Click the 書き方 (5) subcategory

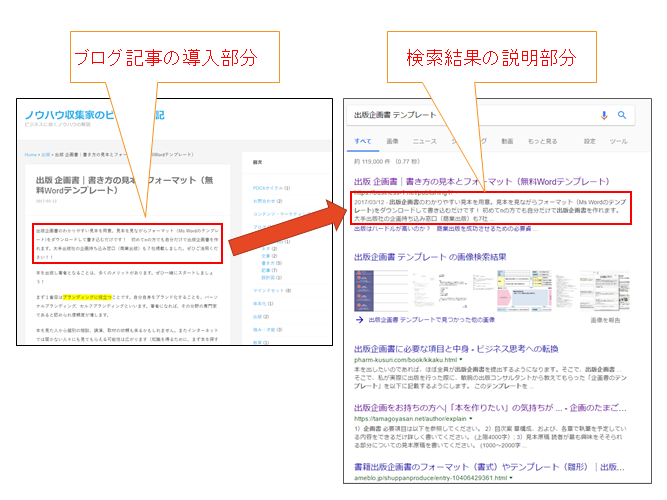pyautogui.click(x=271, y=263)
